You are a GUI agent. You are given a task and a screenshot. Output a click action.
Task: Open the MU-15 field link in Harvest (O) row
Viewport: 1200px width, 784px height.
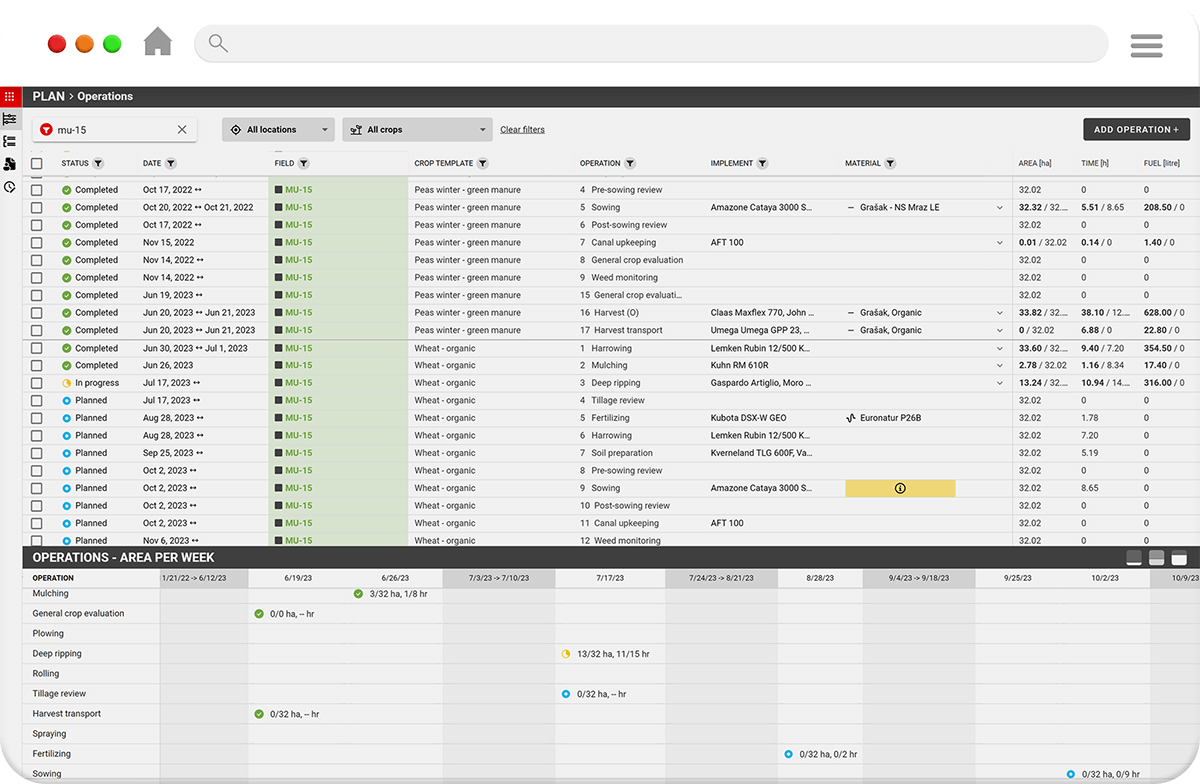tap(298, 313)
